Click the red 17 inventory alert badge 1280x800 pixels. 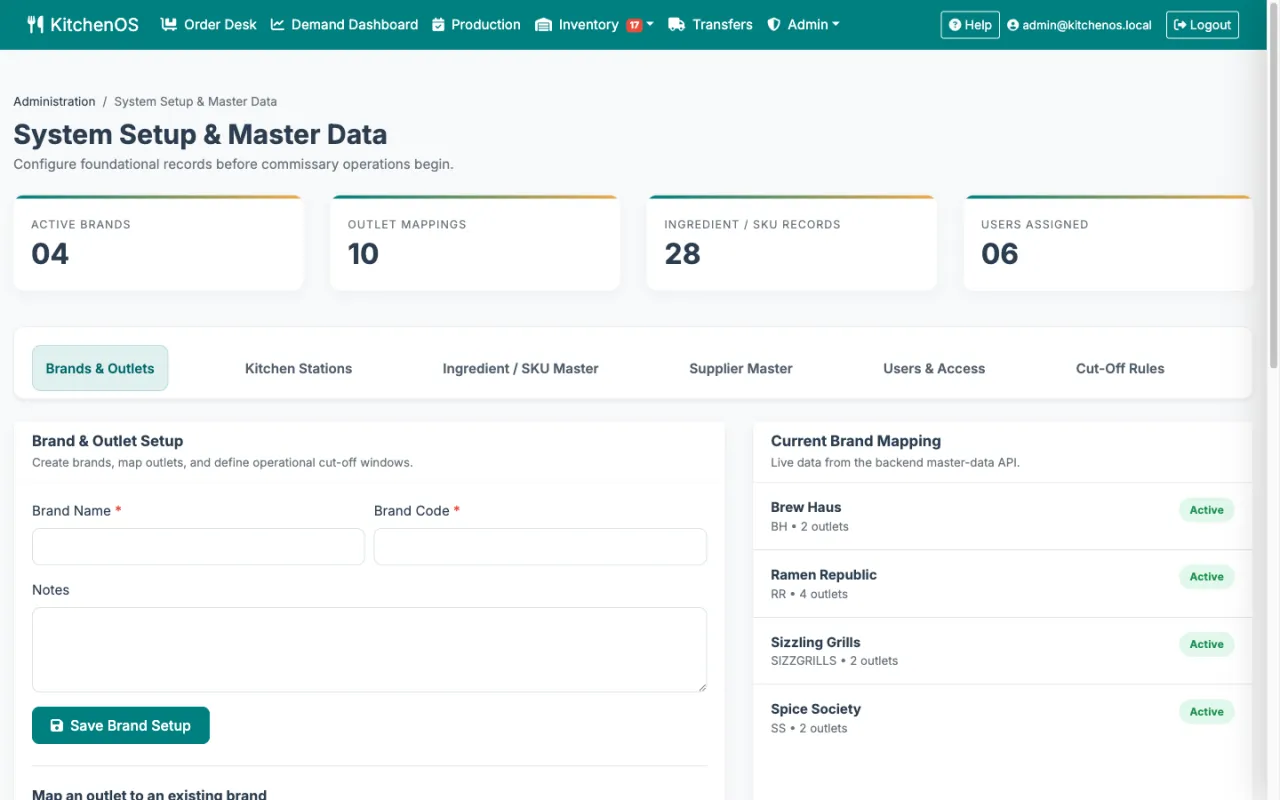pyautogui.click(x=634, y=25)
